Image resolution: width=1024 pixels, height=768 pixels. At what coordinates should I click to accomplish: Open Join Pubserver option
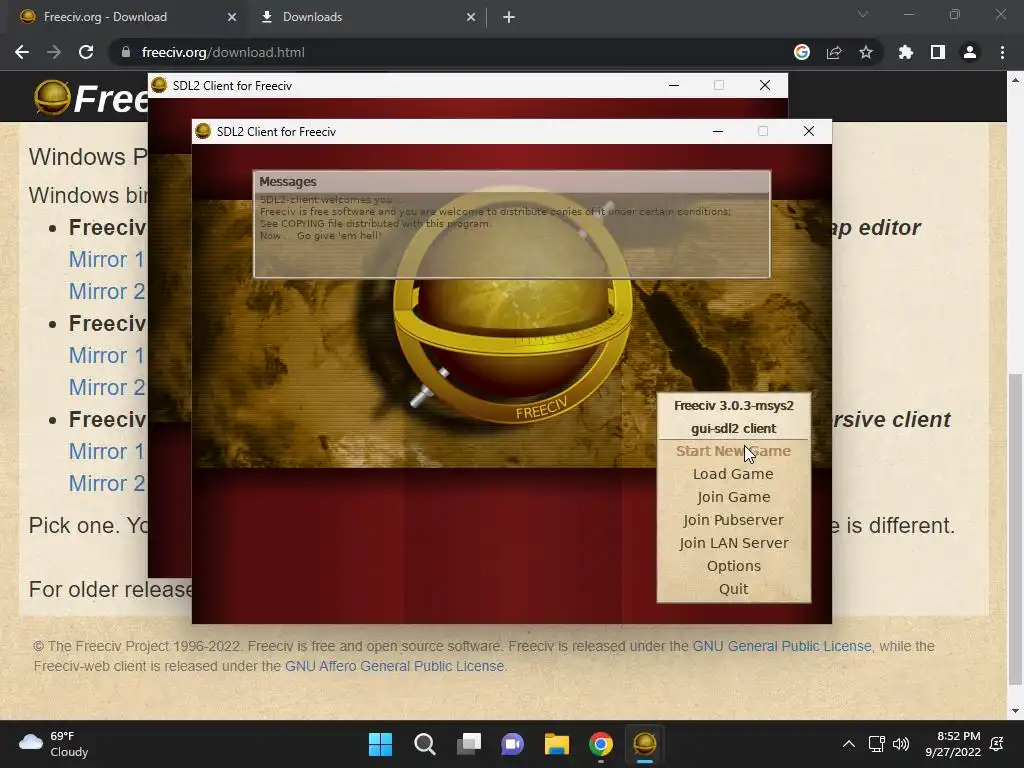(x=733, y=520)
